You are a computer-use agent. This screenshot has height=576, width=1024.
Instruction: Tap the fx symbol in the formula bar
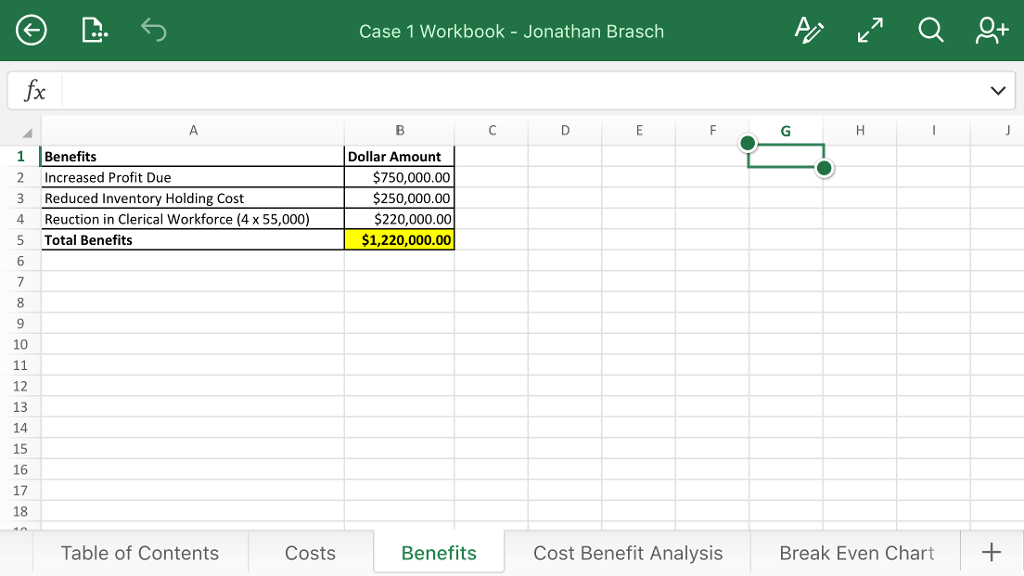click(x=34, y=90)
